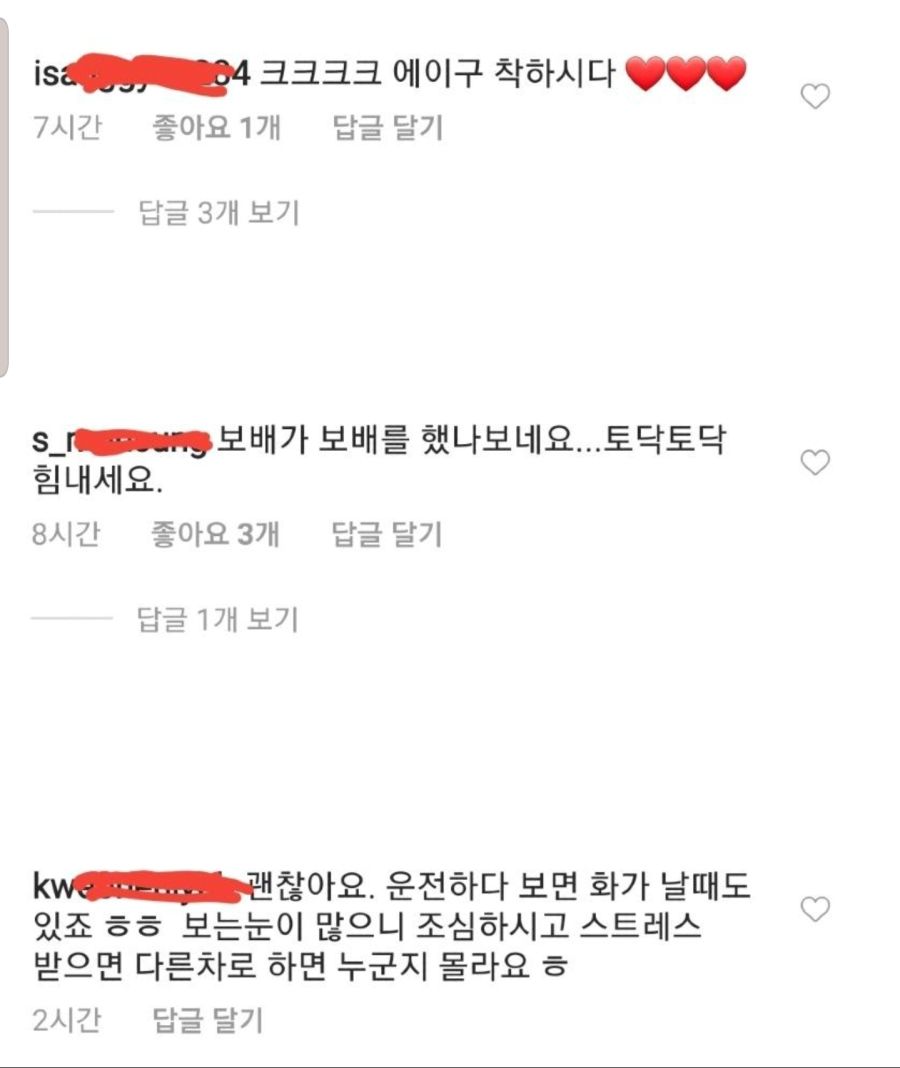900x1068 pixels.
Task: Reply via 답글 달기 under 2시간 comment
Action: 208,1020
